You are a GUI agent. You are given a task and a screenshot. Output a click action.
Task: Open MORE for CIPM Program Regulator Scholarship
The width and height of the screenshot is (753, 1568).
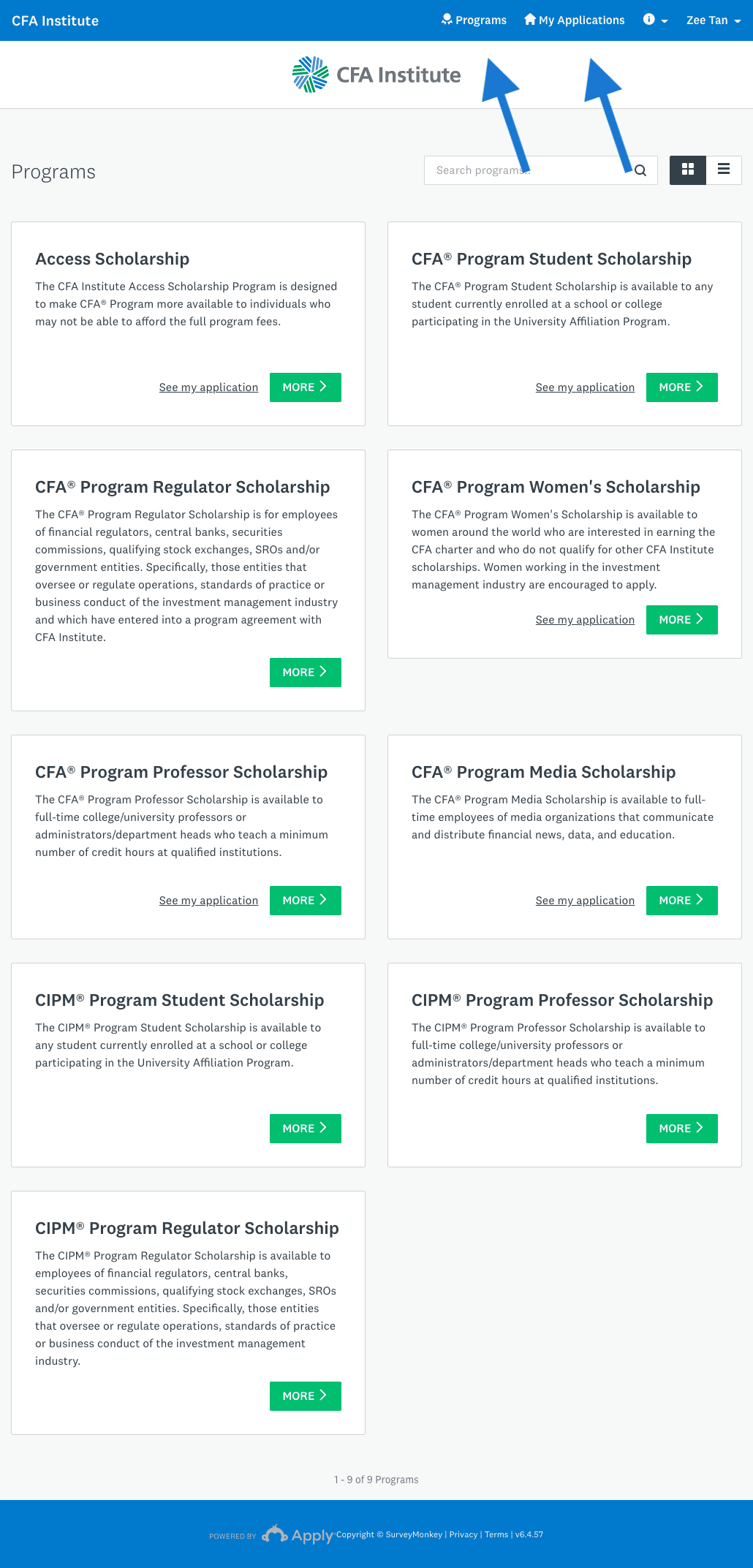(306, 1396)
